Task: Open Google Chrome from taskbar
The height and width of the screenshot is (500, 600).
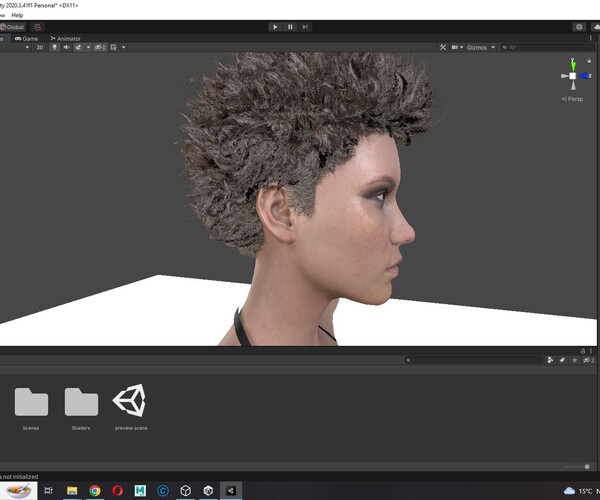Action: point(95,490)
